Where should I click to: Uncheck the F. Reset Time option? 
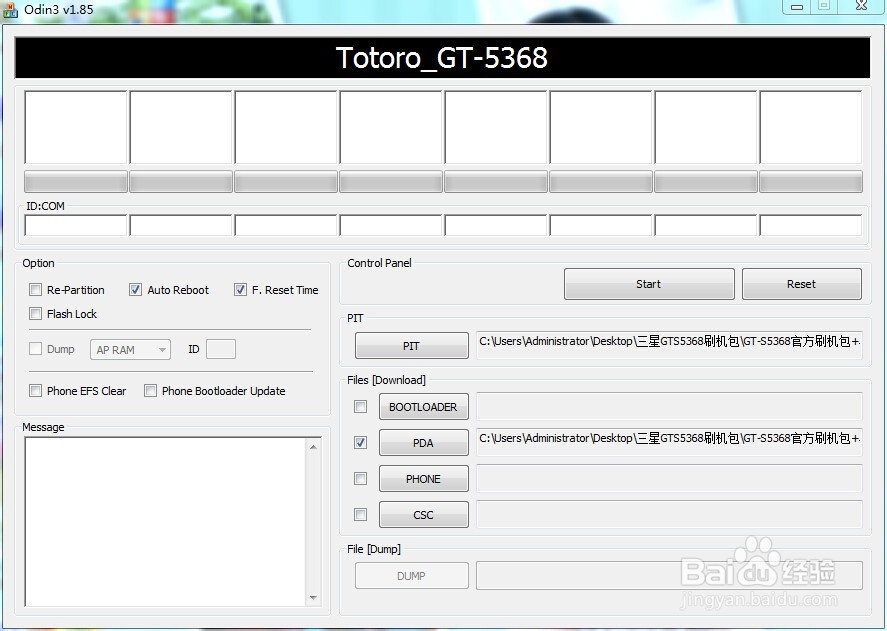240,290
